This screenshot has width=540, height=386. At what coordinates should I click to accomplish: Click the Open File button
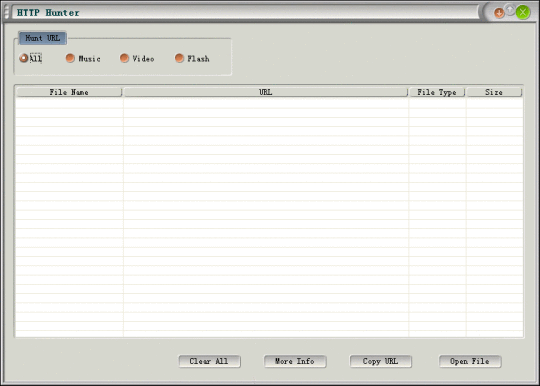470,361
